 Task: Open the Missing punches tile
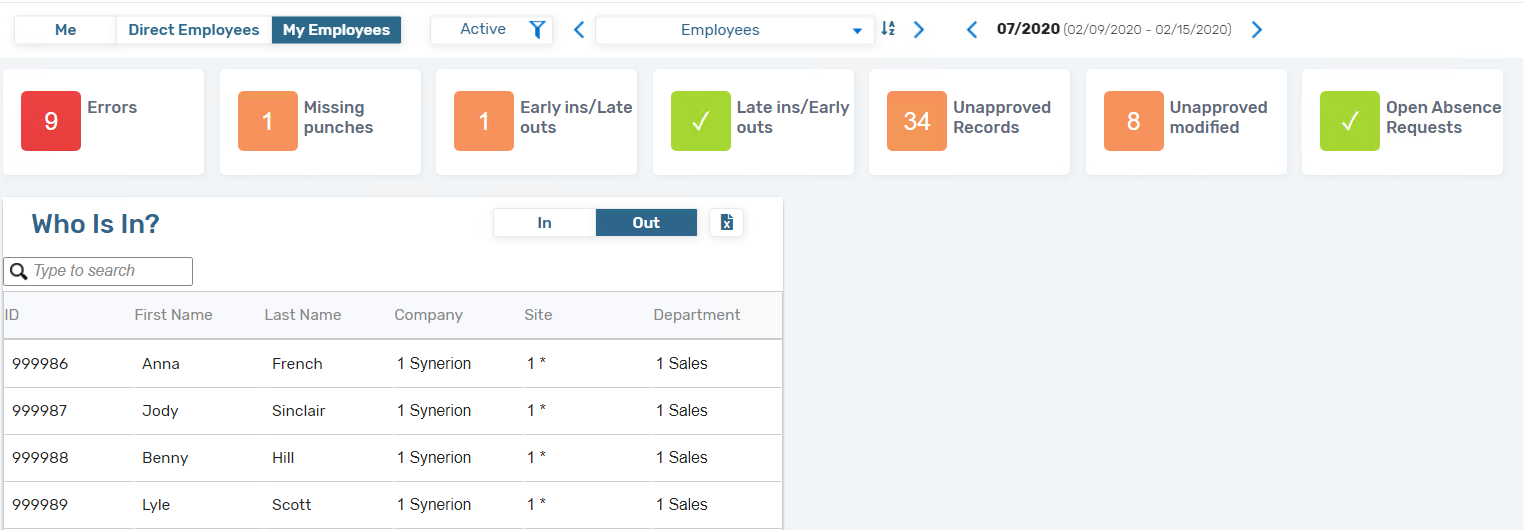click(320, 122)
